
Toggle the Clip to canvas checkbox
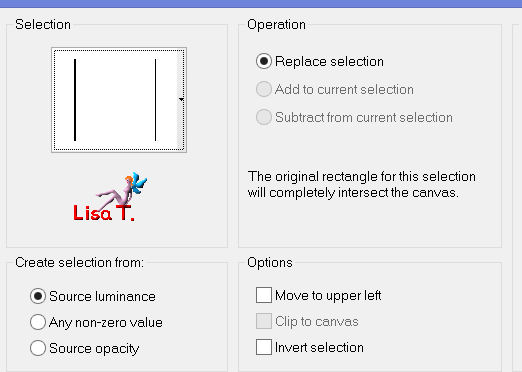click(264, 321)
